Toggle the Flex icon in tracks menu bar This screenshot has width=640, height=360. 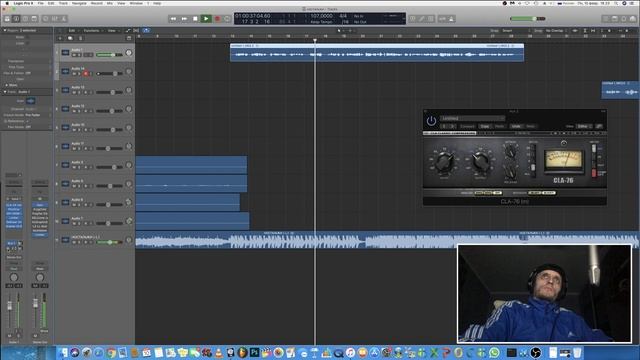pyautogui.click(x=136, y=31)
